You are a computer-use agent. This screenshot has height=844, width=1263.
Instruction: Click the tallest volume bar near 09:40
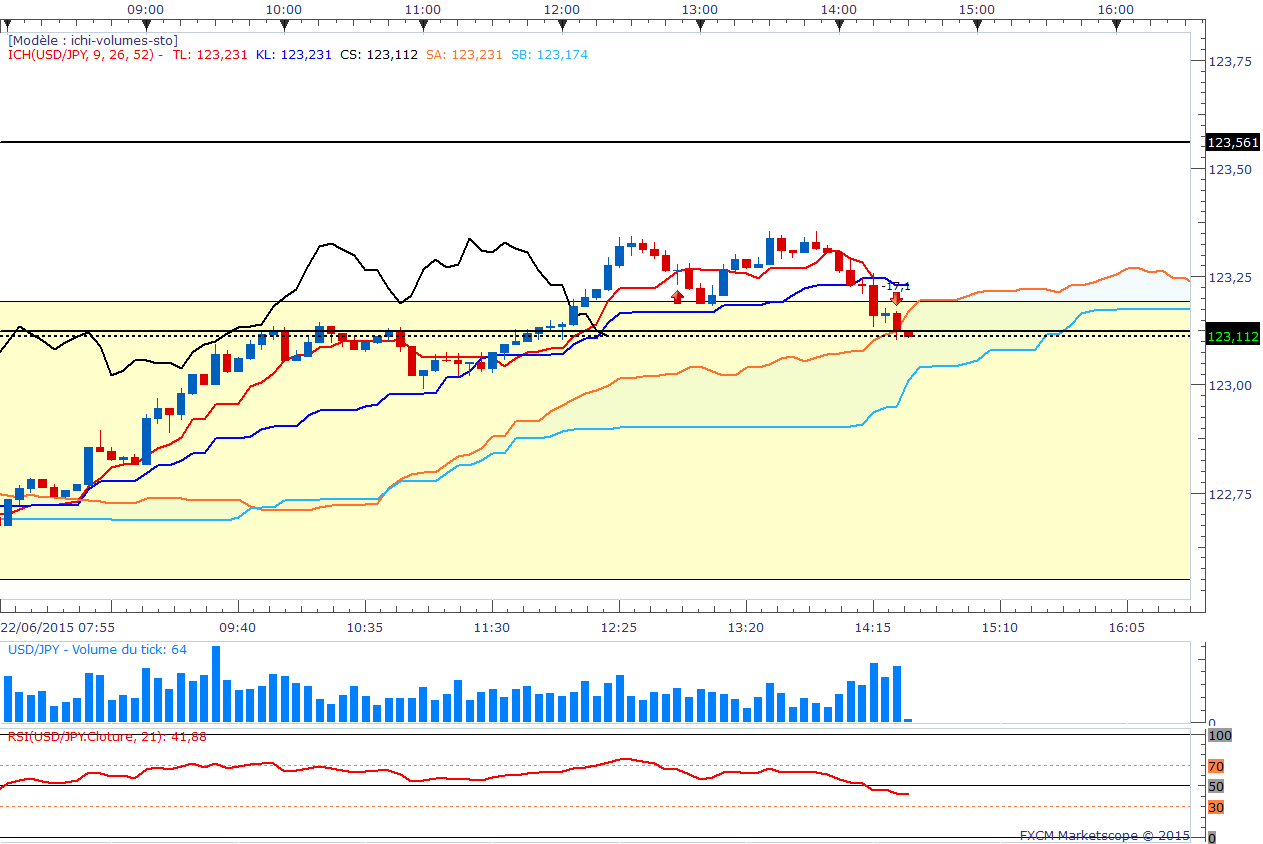216,684
